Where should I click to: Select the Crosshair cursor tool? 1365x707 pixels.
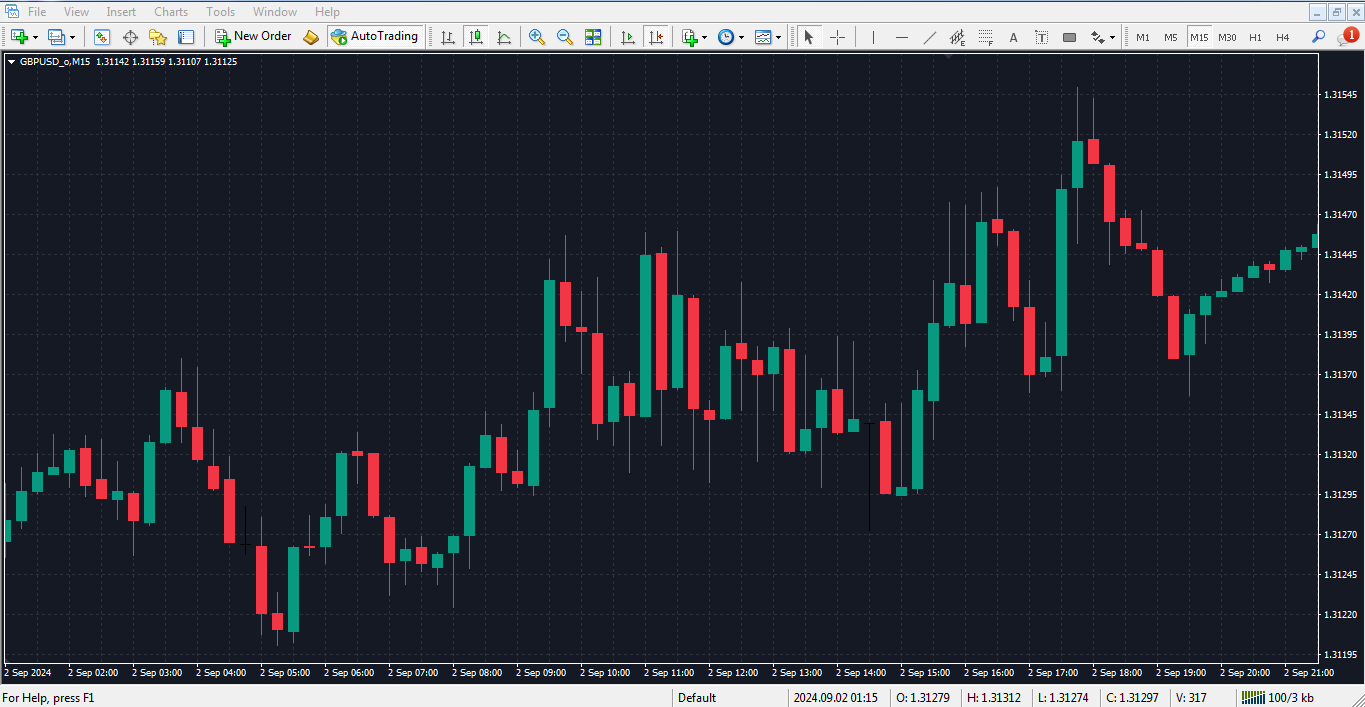[838, 37]
